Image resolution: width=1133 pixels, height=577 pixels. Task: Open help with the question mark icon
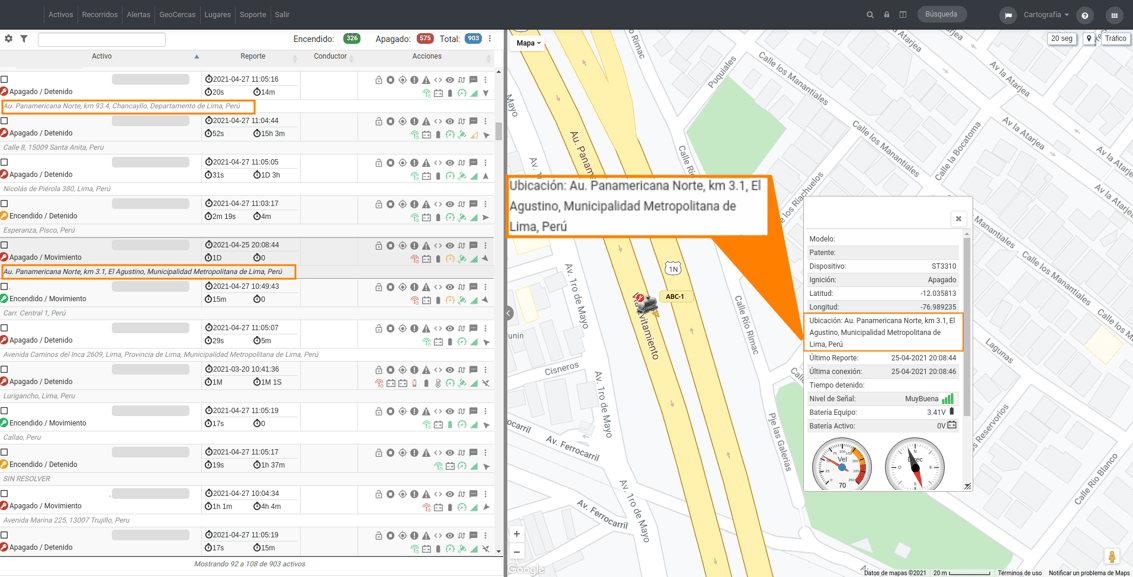click(x=1084, y=15)
